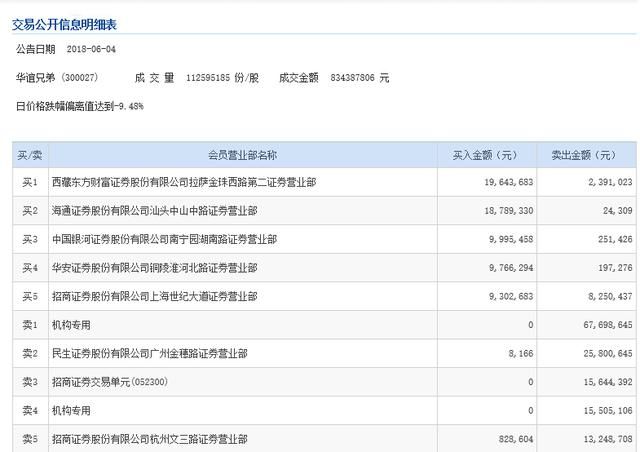Viewport: 640px width, 452px height.
Task: Click the 卖4 row label
Action: coord(30,411)
